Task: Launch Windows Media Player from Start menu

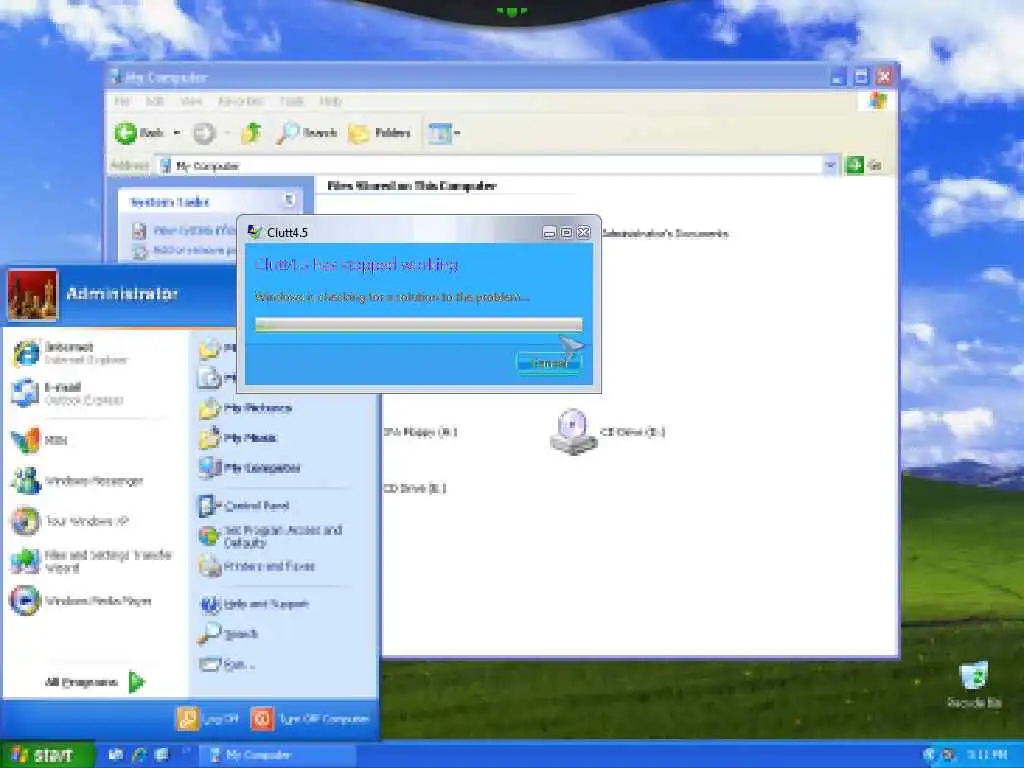Action: coord(81,601)
